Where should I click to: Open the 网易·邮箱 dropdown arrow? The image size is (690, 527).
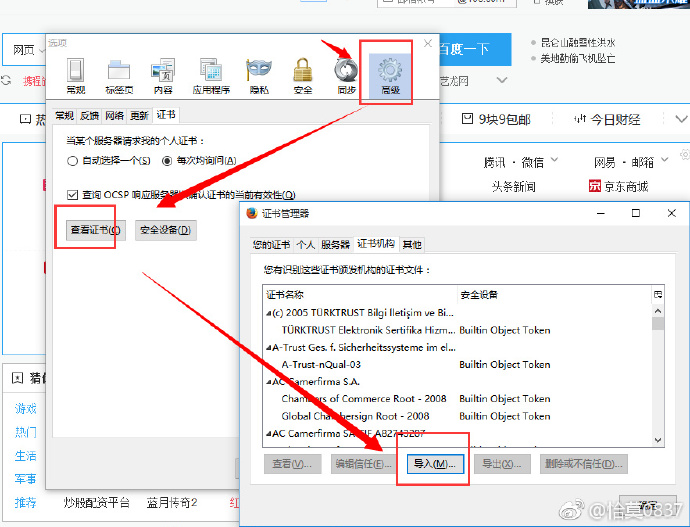coord(664,159)
